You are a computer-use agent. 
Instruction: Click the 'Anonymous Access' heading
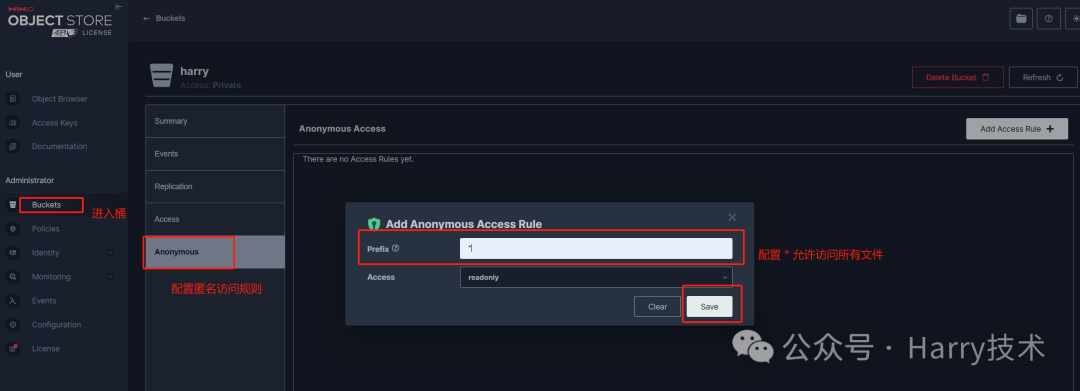[x=342, y=129]
